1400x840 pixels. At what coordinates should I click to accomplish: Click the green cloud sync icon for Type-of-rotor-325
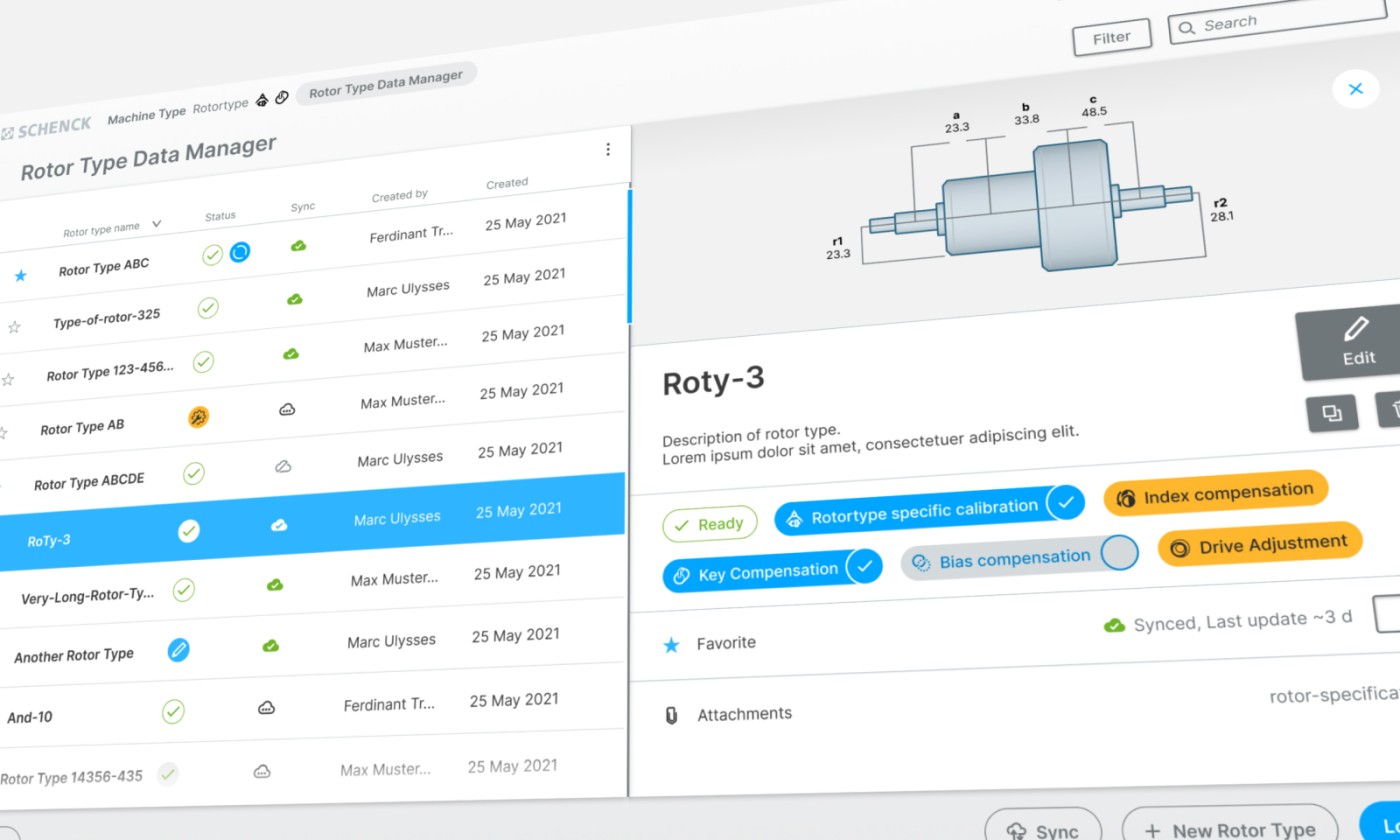click(295, 299)
